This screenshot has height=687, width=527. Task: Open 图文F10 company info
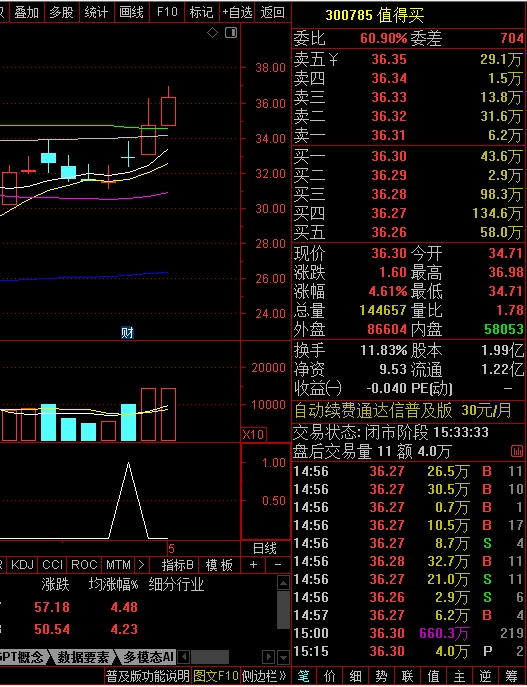tap(216, 676)
